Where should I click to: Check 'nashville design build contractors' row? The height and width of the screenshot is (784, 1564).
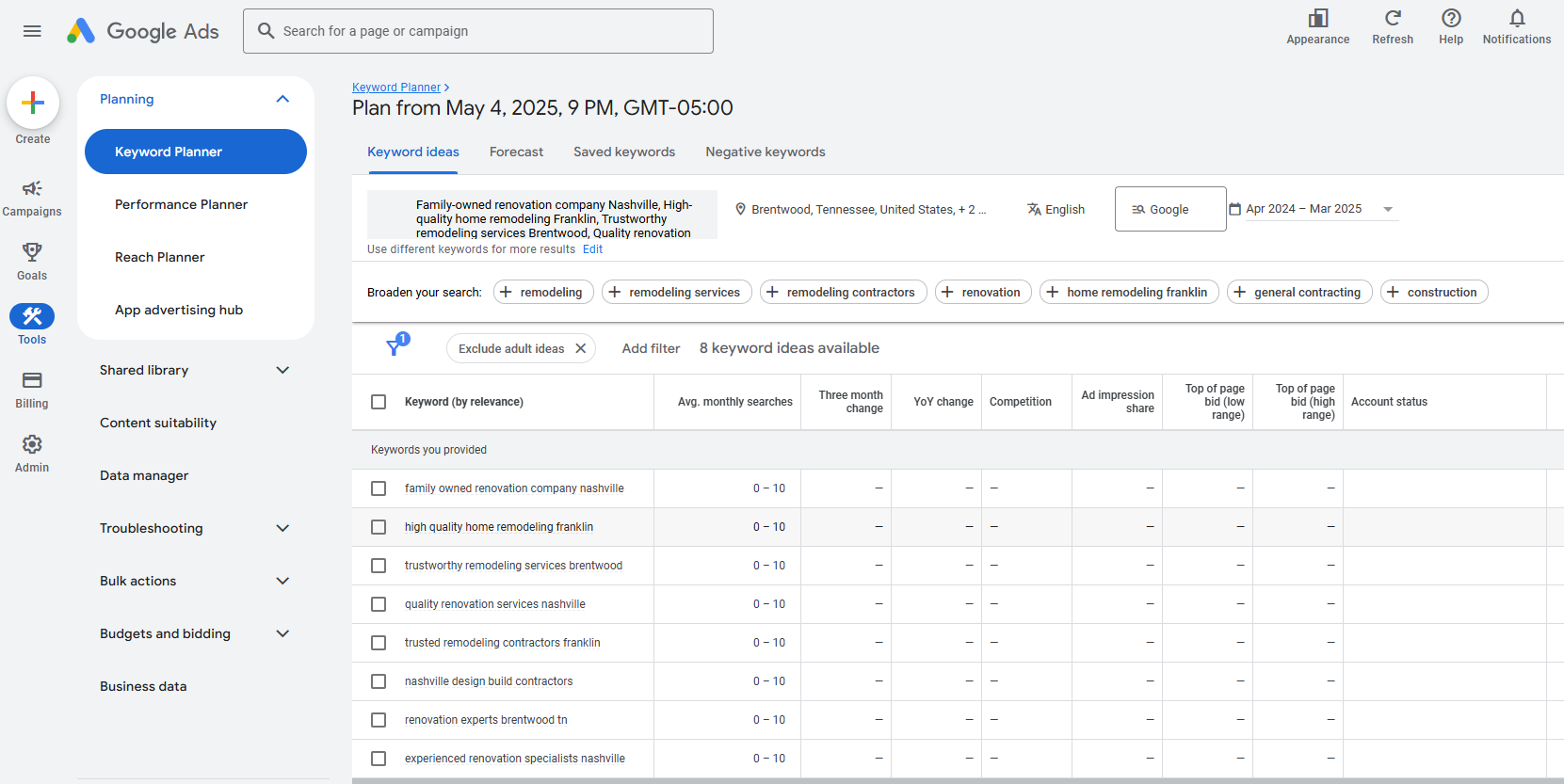(379, 681)
